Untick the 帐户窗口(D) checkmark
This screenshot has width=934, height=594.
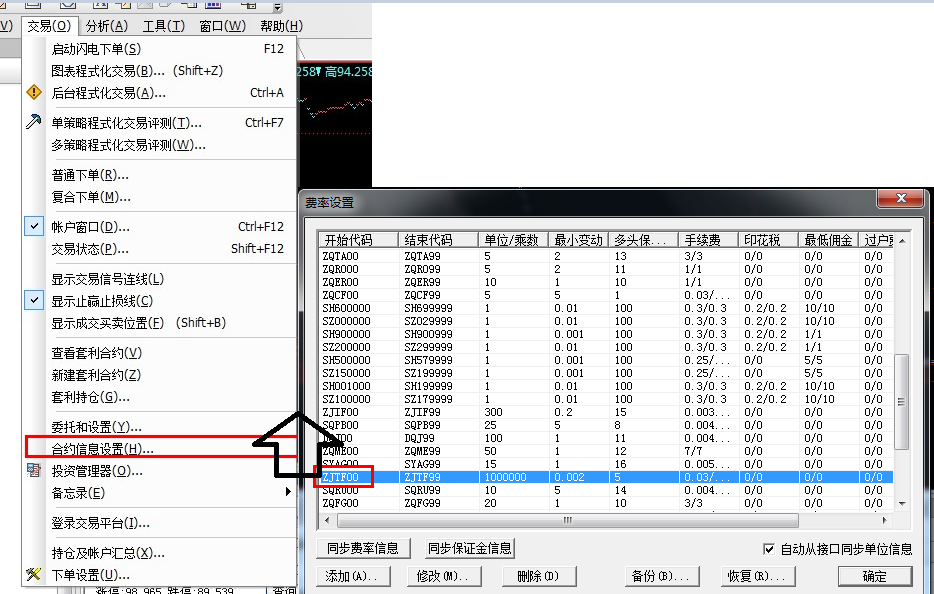click(x=34, y=226)
